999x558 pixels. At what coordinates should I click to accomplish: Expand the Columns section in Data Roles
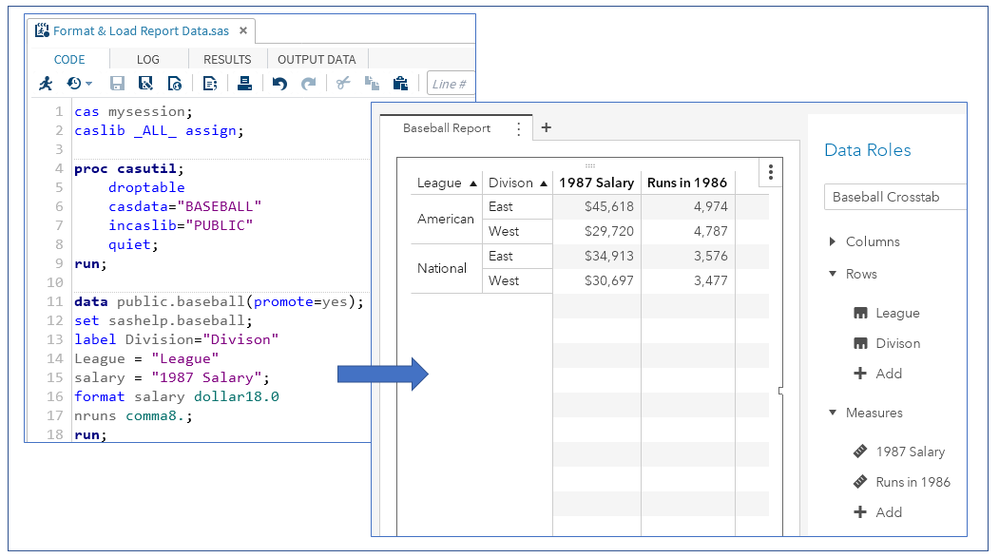(833, 242)
